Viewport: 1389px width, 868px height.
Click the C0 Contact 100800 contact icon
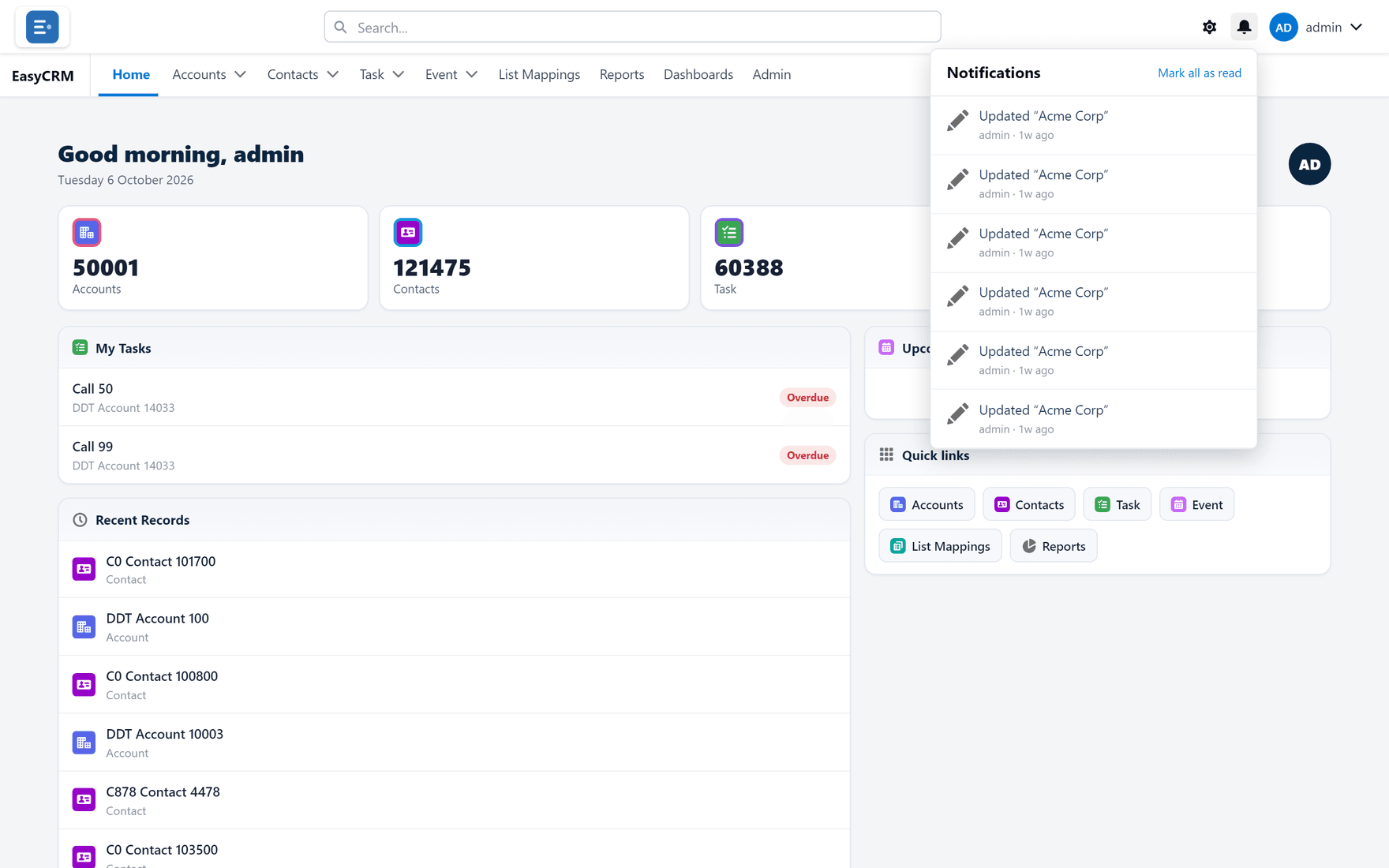tap(84, 685)
